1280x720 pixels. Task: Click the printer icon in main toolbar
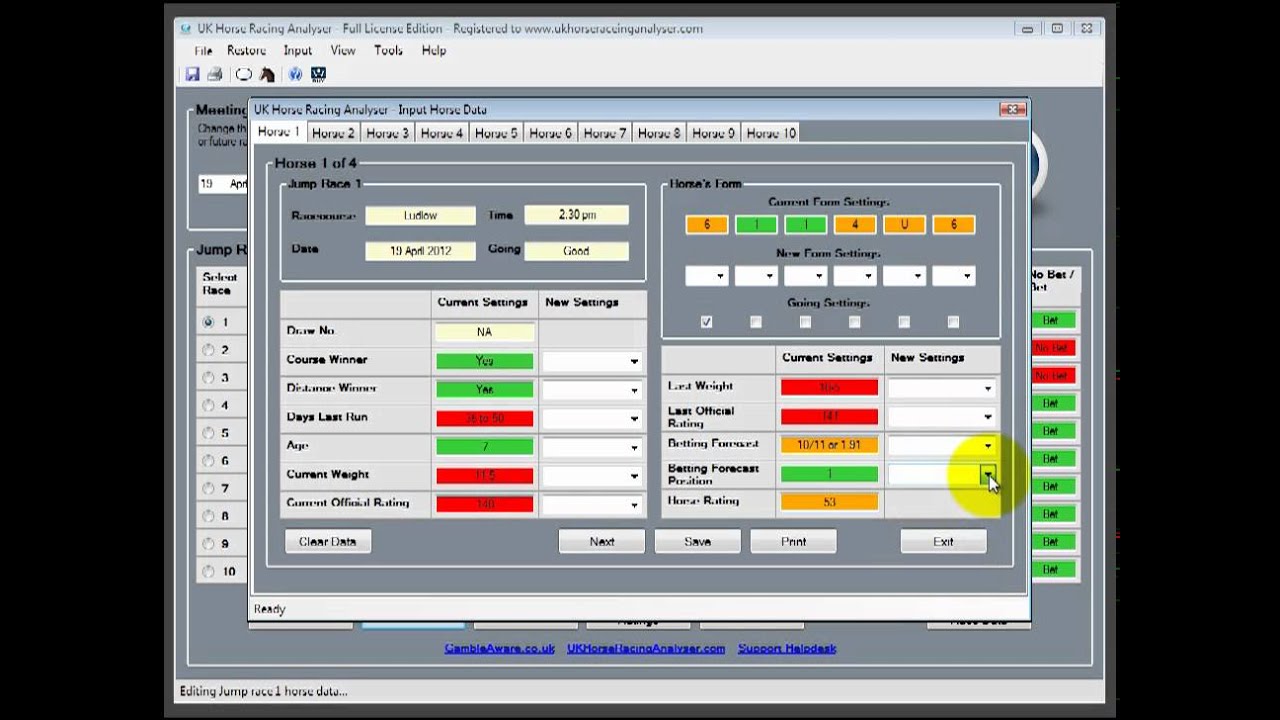(214, 74)
